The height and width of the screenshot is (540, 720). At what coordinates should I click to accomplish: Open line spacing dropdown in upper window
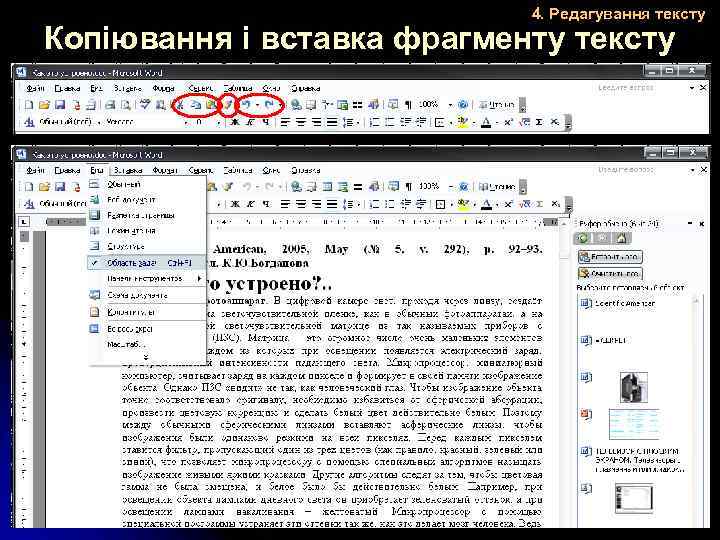coord(358,122)
